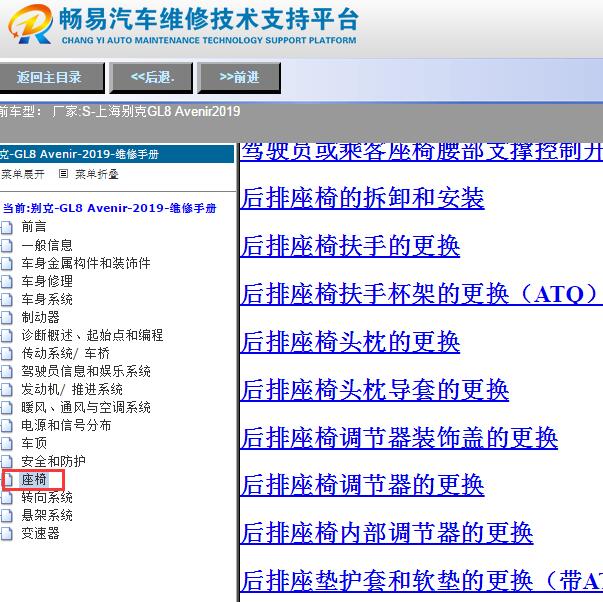Open link 后排座椅调节器装饰盖的更换

coord(399,438)
